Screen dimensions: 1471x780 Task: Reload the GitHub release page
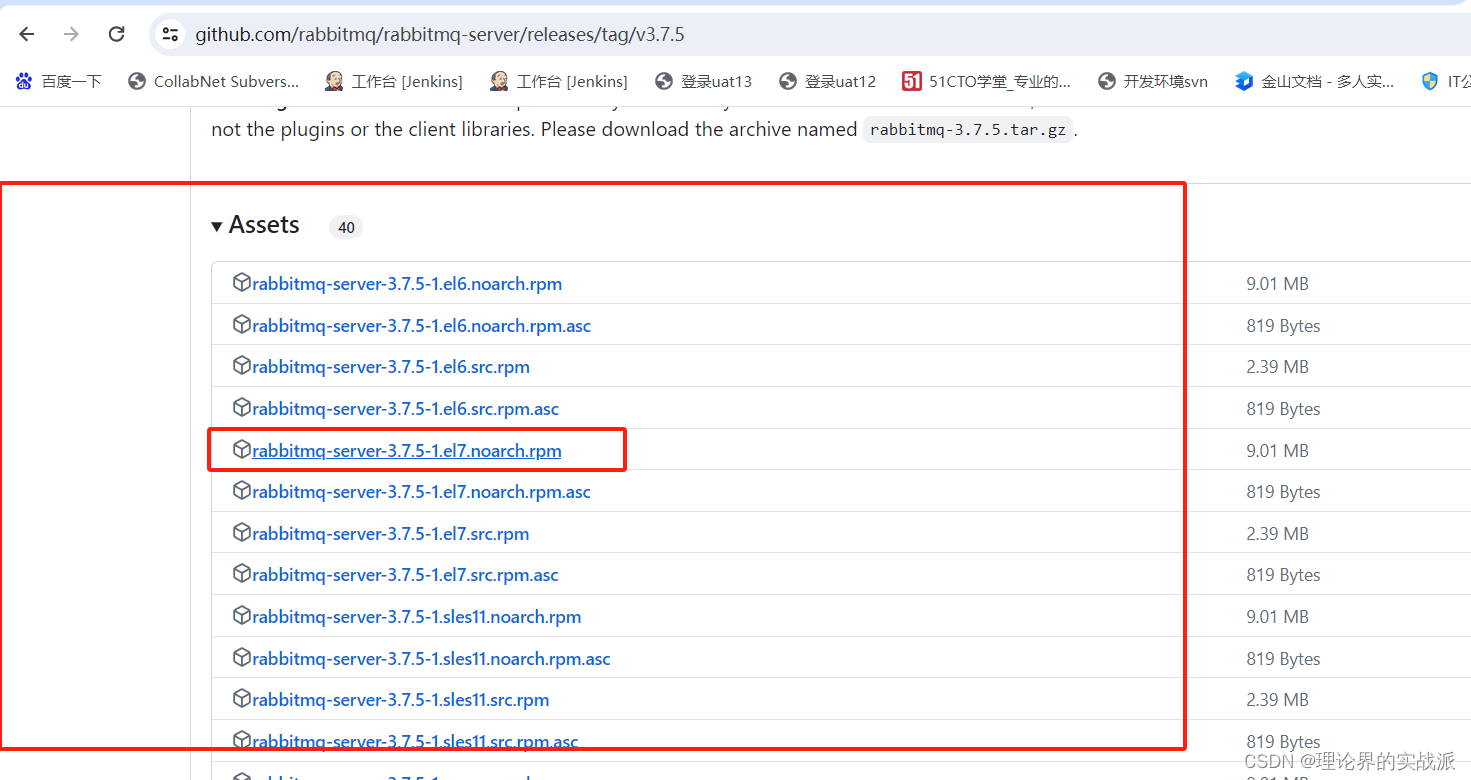(x=116, y=34)
